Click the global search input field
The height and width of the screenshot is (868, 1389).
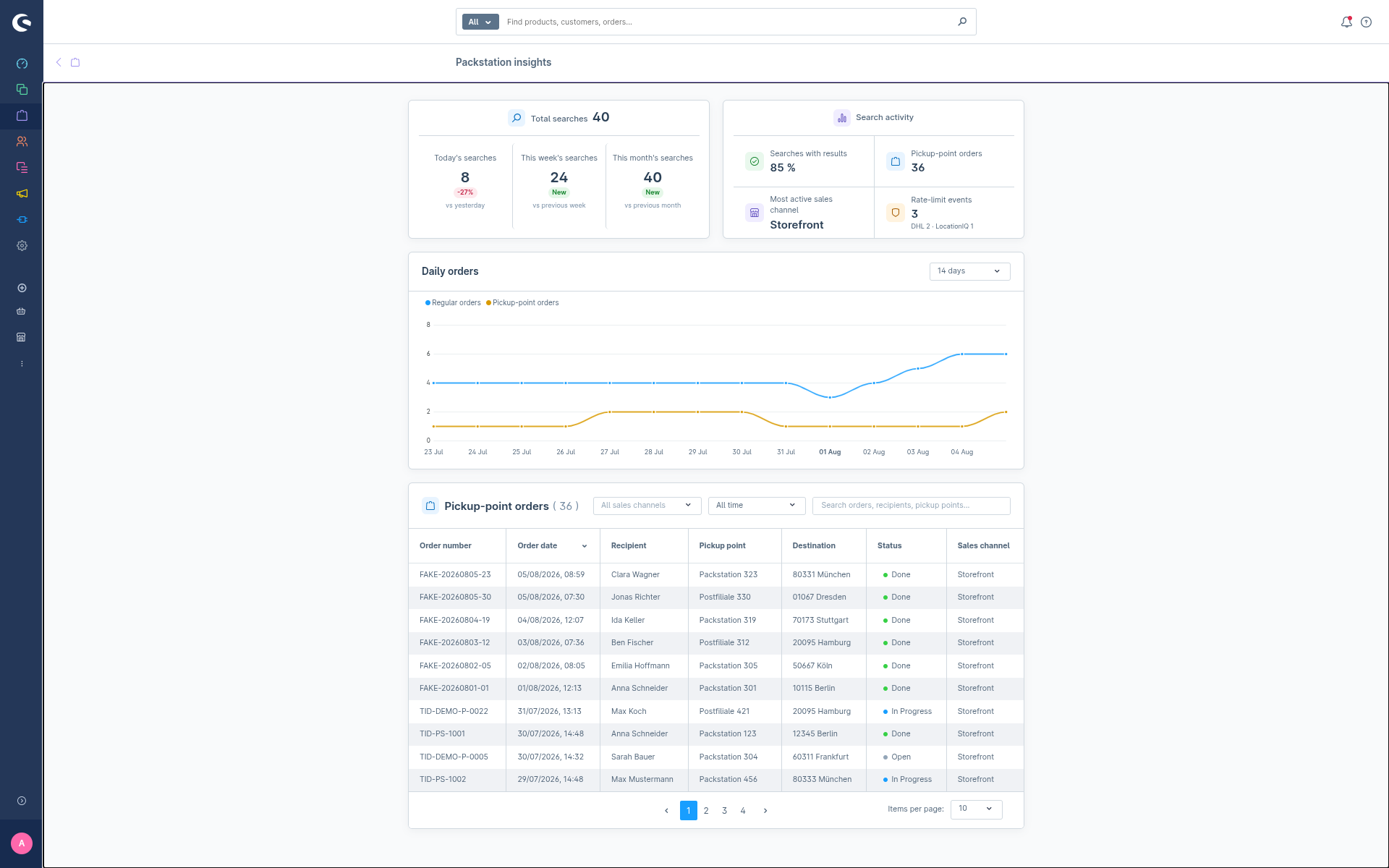pos(727,22)
